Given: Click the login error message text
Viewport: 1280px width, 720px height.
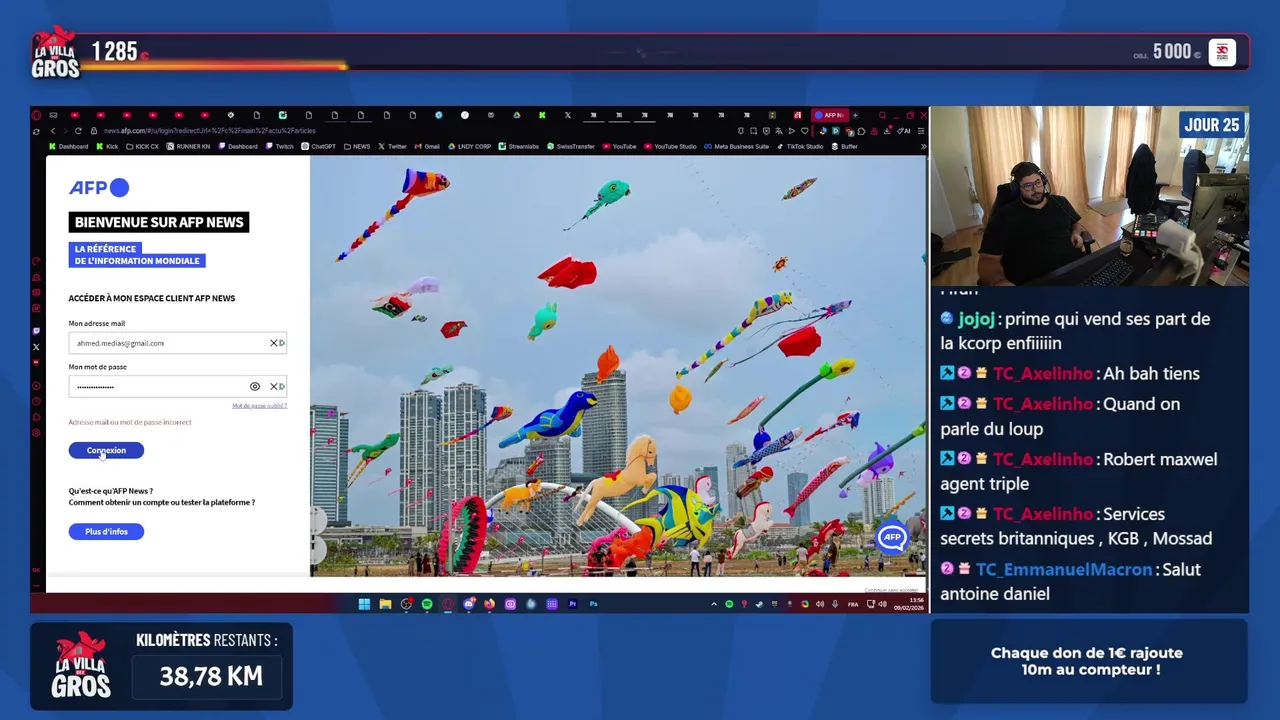Looking at the screenshot, I should tap(130, 422).
